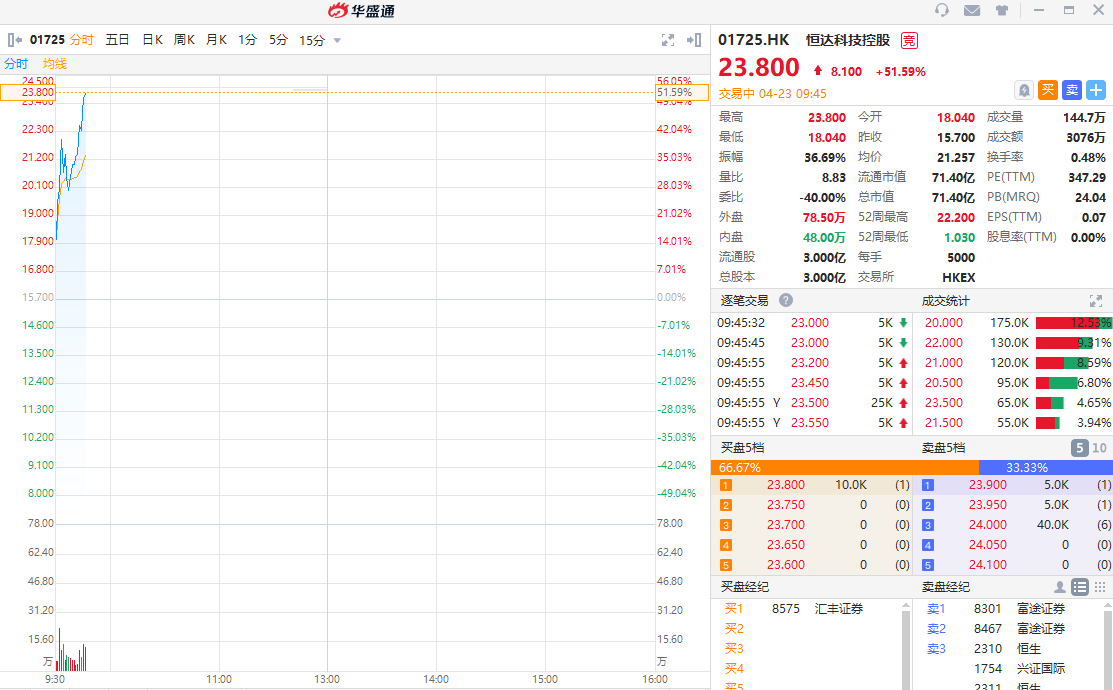
Task: Switch broker queue to grid view
Action: tap(1100, 587)
